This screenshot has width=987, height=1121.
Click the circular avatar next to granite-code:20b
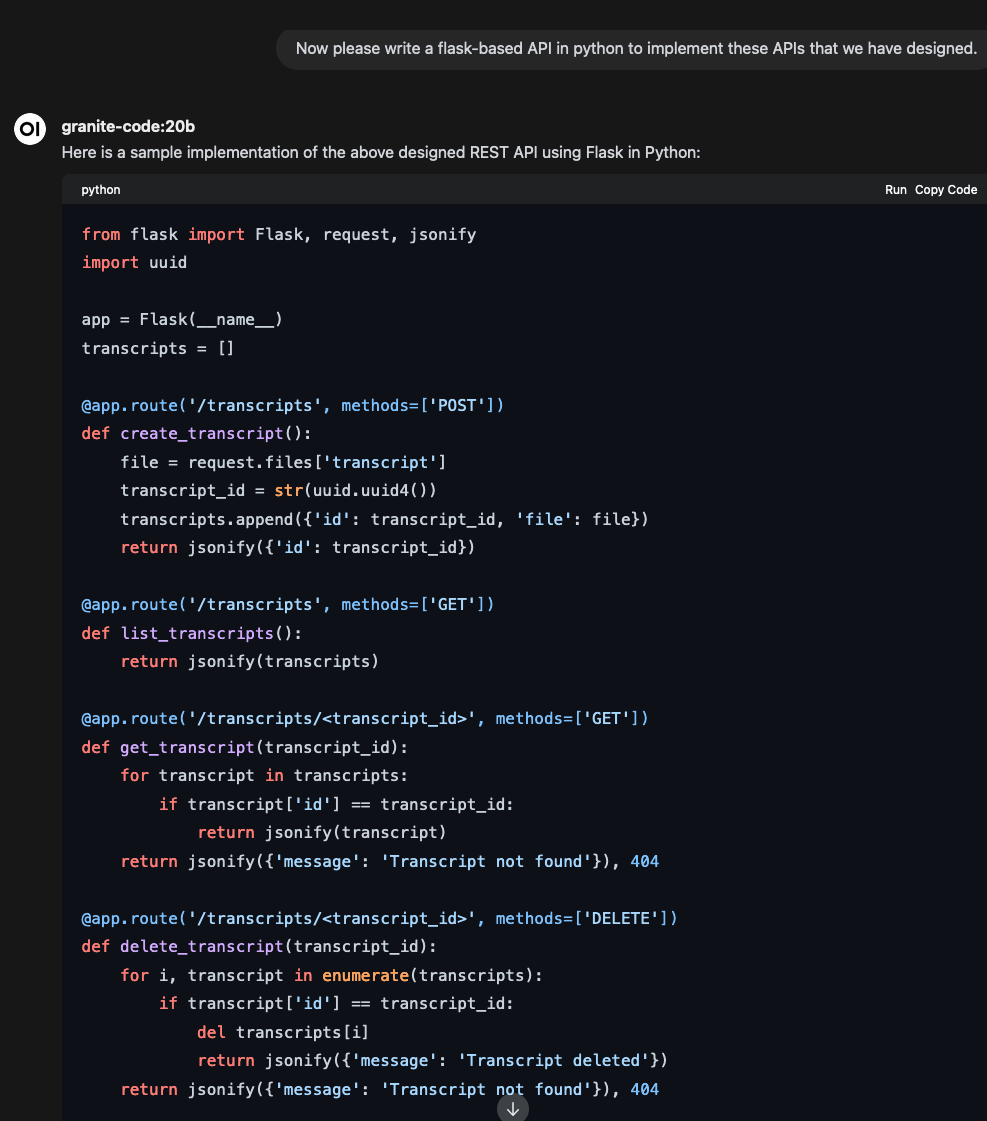[x=29, y=128]
